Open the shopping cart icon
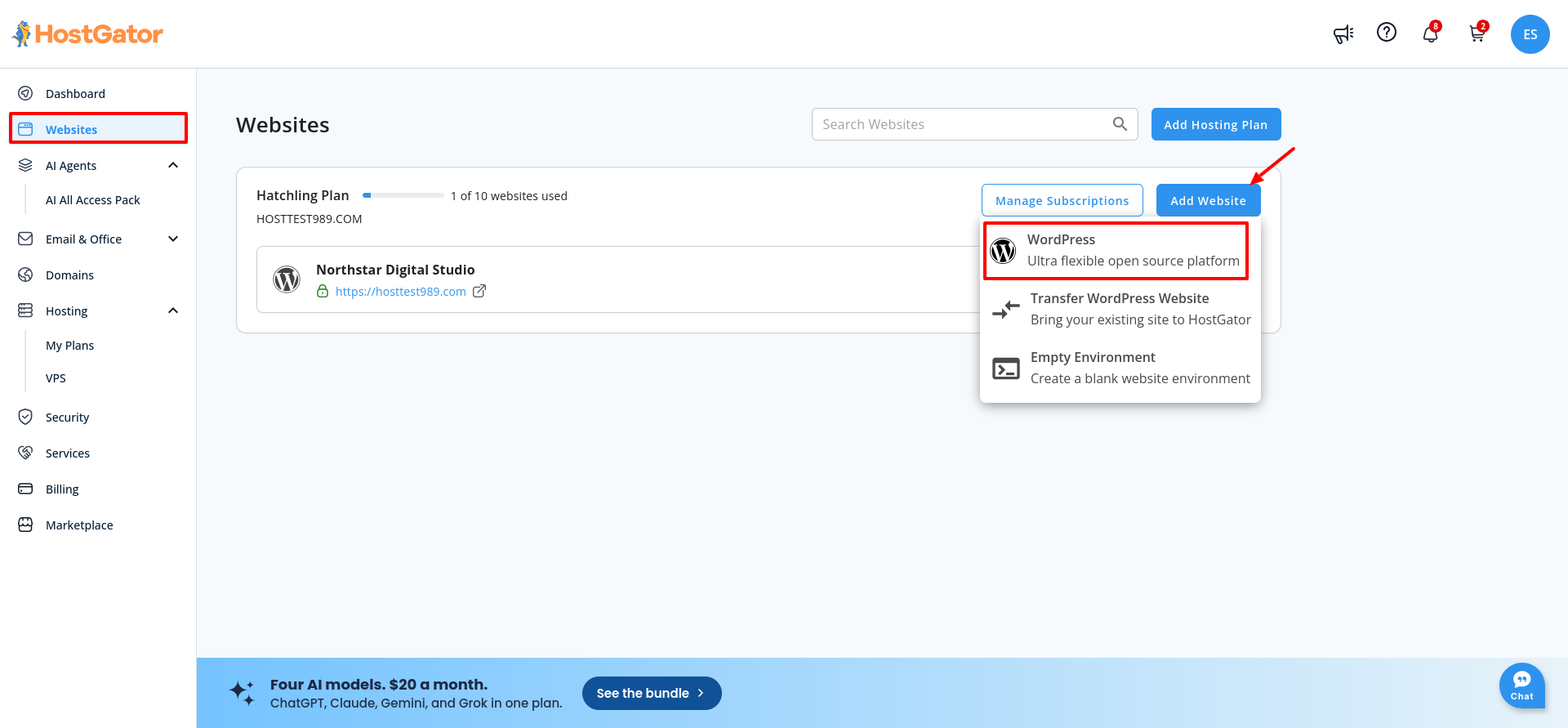1568x728 pixels. 1477,34
